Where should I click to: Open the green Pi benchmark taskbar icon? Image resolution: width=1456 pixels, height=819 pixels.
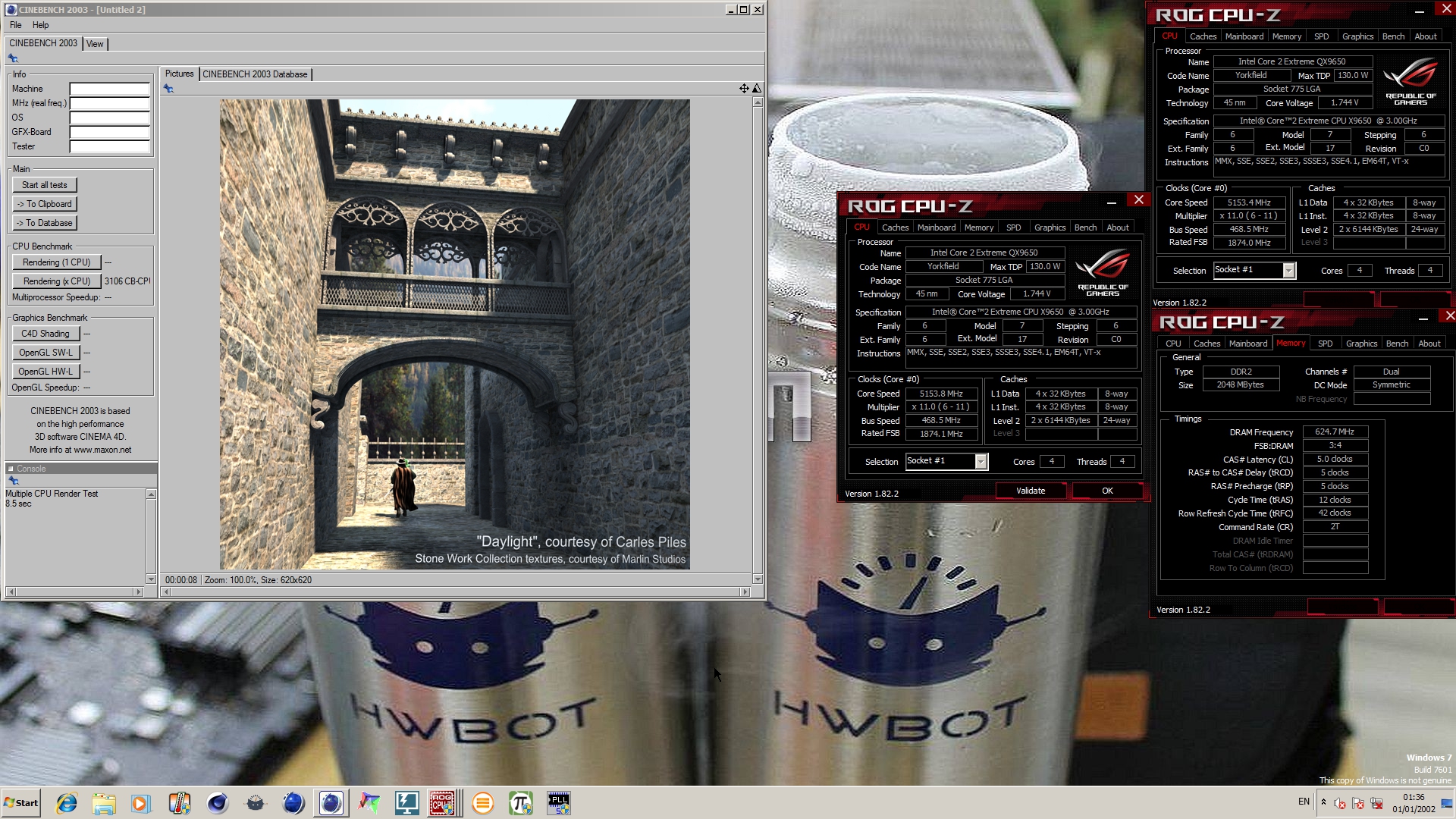(521, 803)
